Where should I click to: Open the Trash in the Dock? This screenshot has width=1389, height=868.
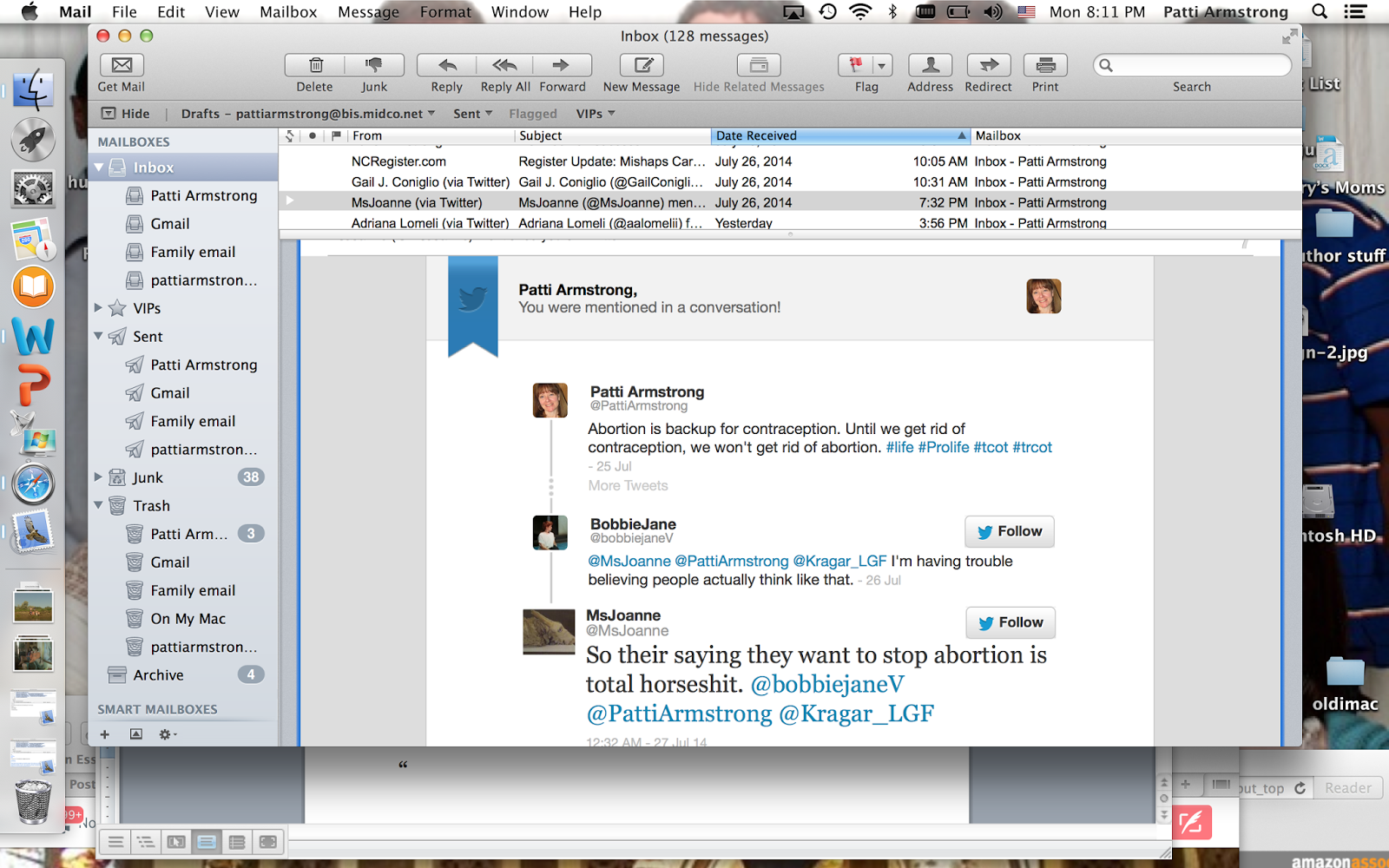33,800
